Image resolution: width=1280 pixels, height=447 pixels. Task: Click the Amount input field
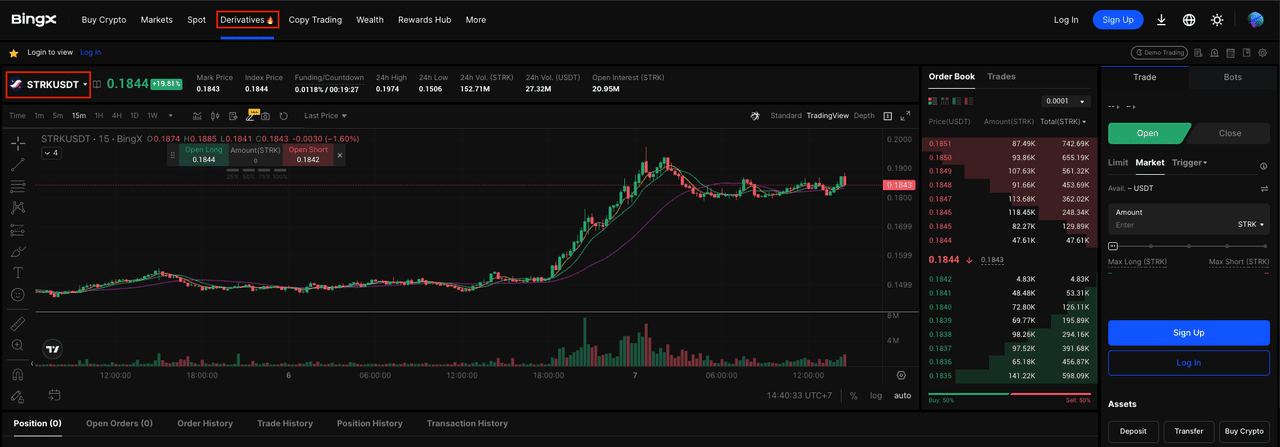pyautogui.click(x=1170, y=225)
